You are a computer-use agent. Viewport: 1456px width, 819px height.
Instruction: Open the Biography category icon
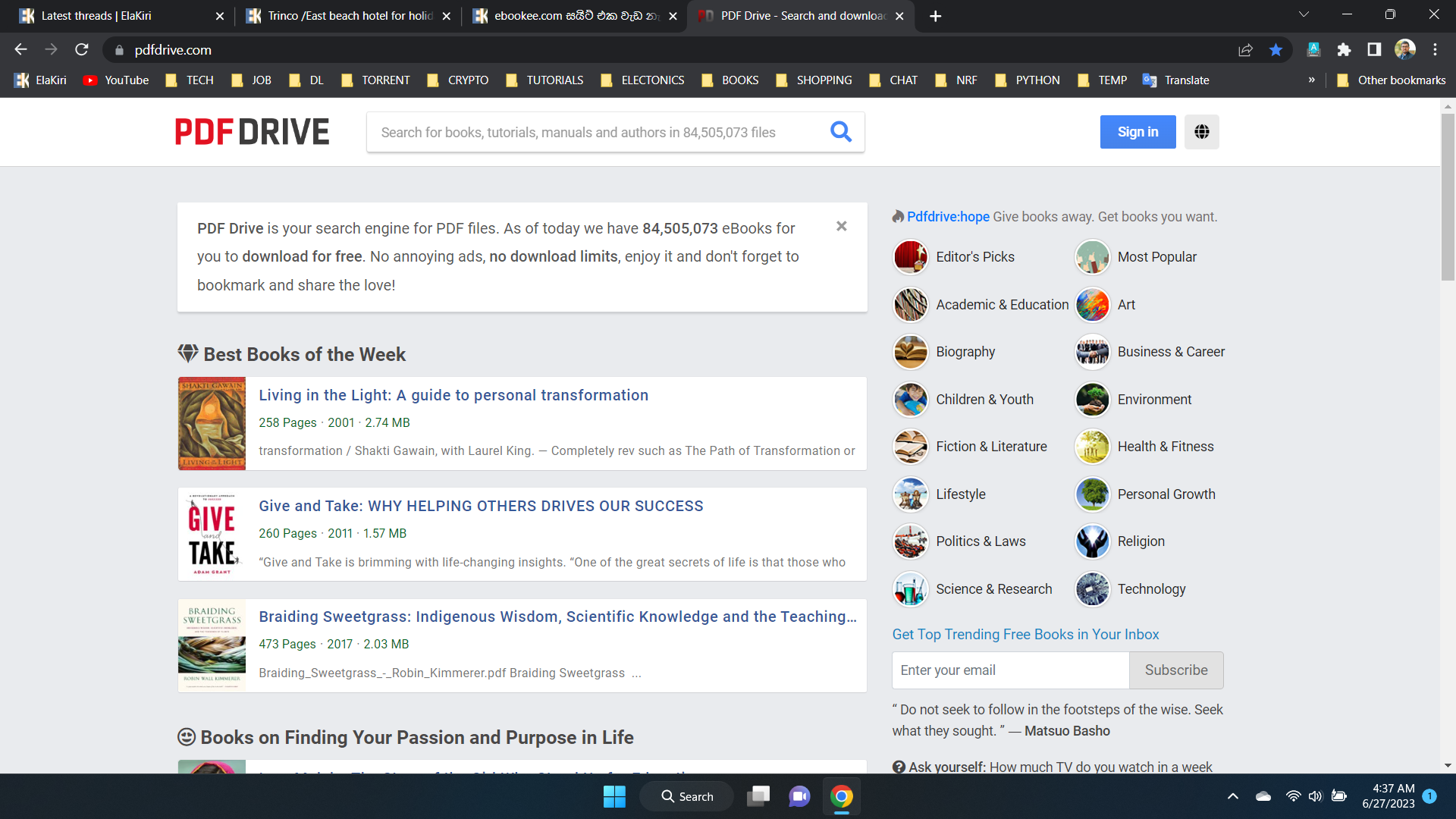[x=911, y=352]
